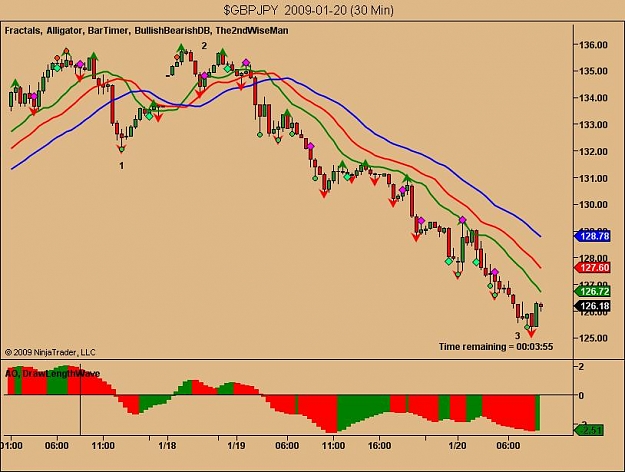The height and width of the screenshot is (472, 625).
Task: Click the green fractal circle above wave label 1
Action: pos(122,149)
